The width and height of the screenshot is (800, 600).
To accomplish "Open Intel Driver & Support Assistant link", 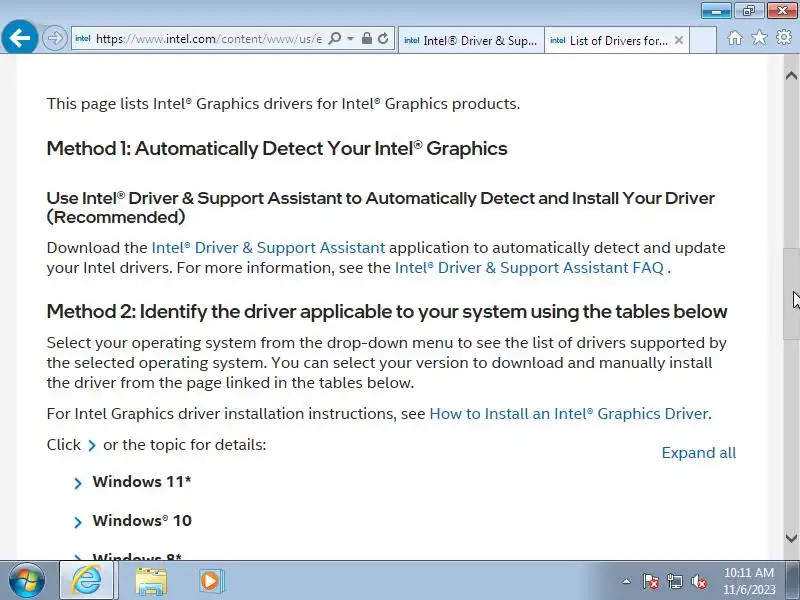I will [x=268, y=247].
